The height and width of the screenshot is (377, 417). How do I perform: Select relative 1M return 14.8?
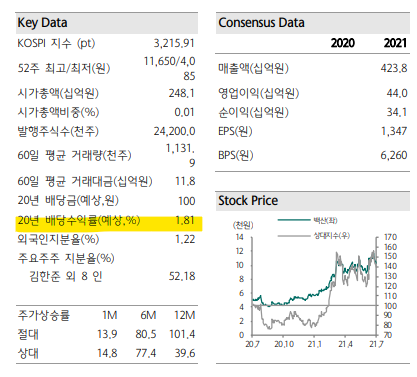coord(107,353)
